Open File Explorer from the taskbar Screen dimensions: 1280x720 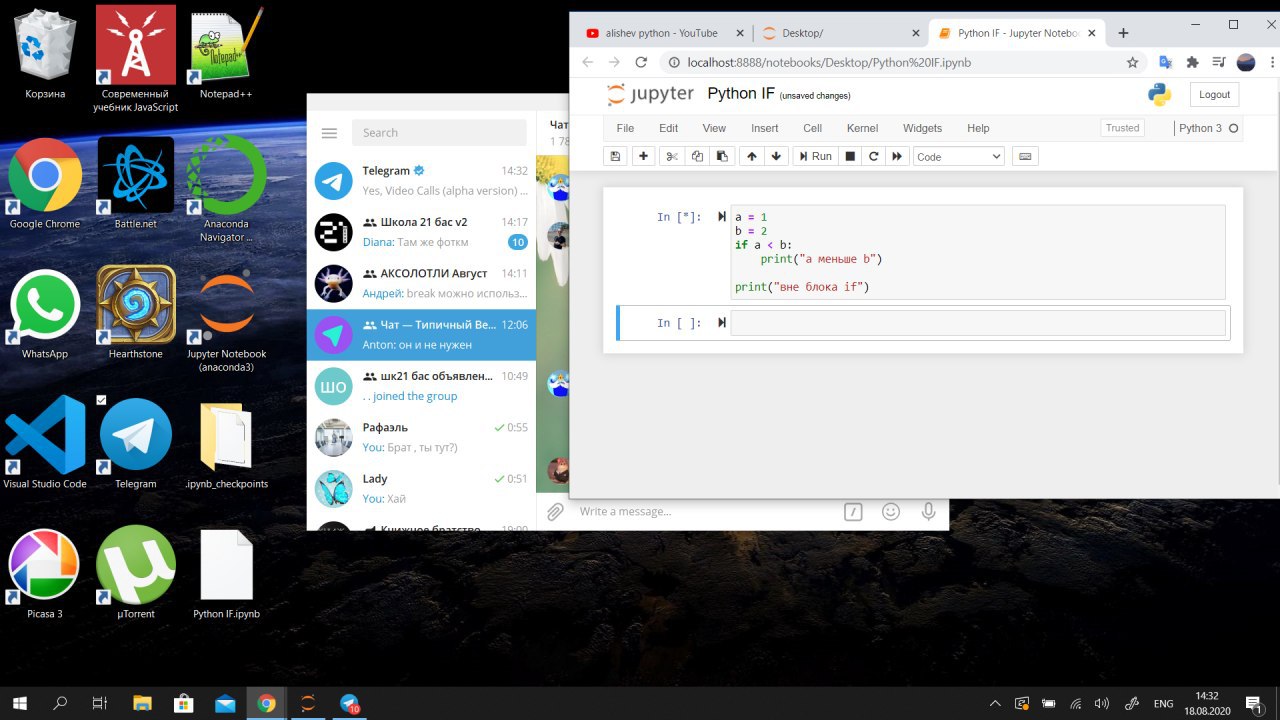click(142, 703)
